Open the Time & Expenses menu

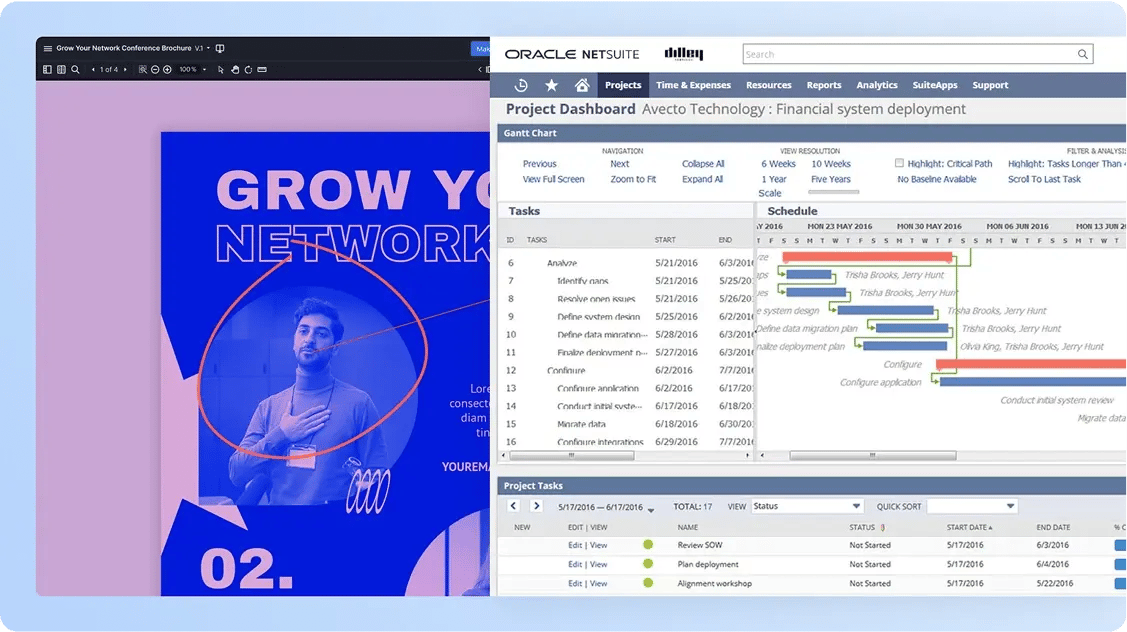pyautogui.click(x=693, y=85)
